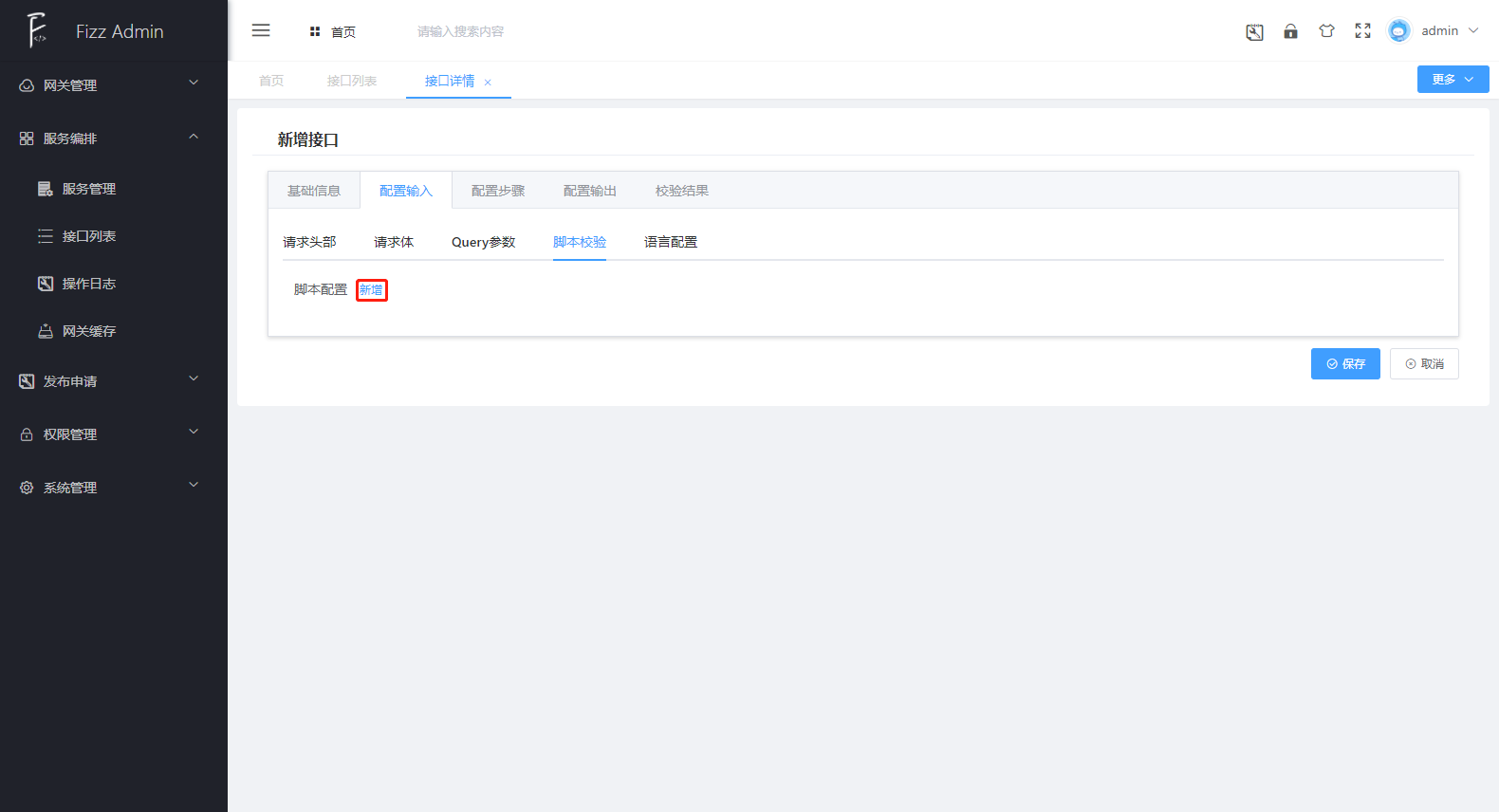Open 操作日志 in the sidebar
The height and width of the screenshot is (812, 1499).
88,284
